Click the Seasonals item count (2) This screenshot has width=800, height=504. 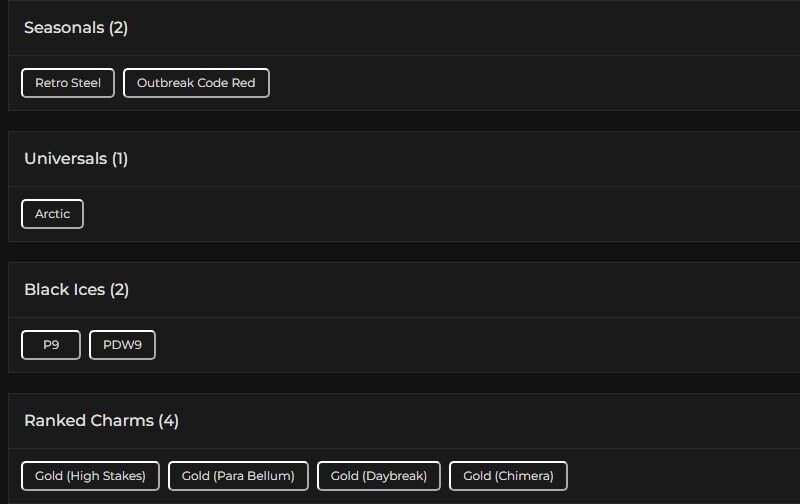pos(119,28)
